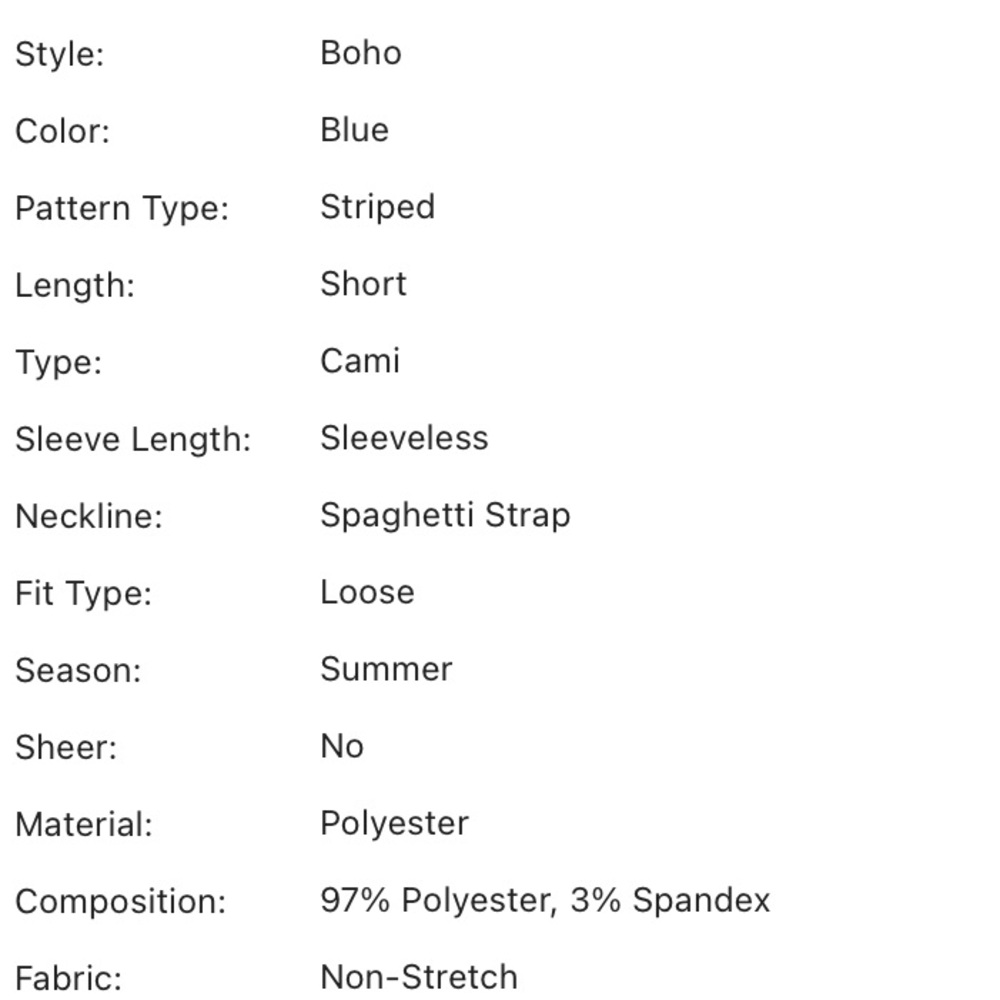Click the Spaghetti Strap neckline value
The image size is (1000, 1000).
click(445, 516)
